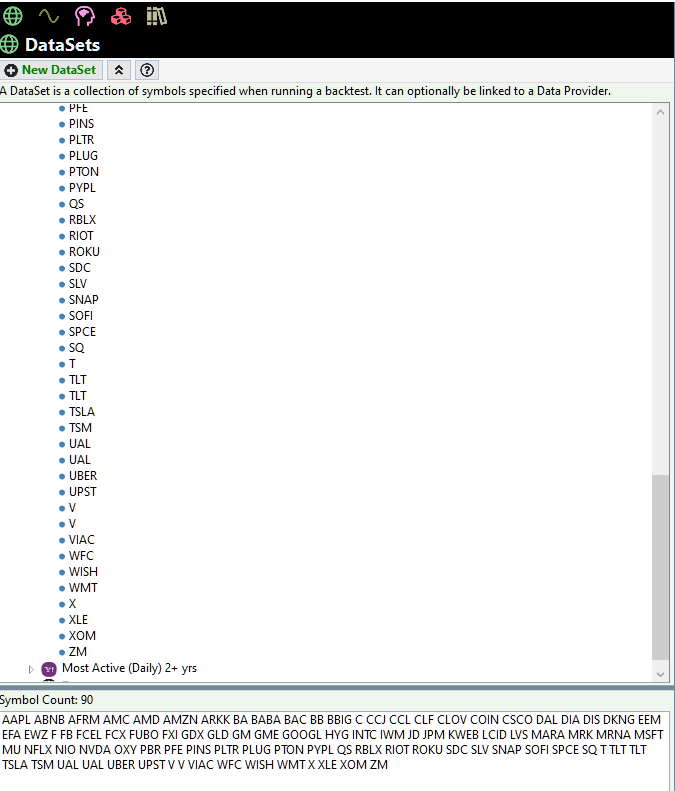This screenshot has width=675, height=791.
Task: Click the vertical scrollbar thumb in tree
Action: point(660,567)
